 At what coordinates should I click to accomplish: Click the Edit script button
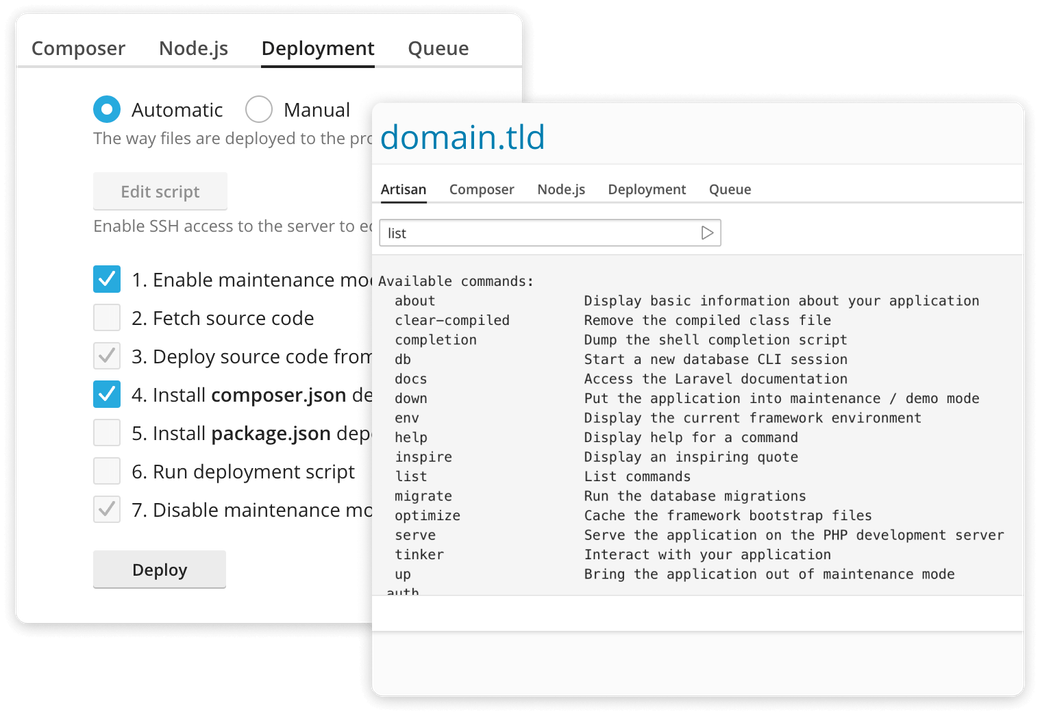pyautogui.click(x=160, y=191)
